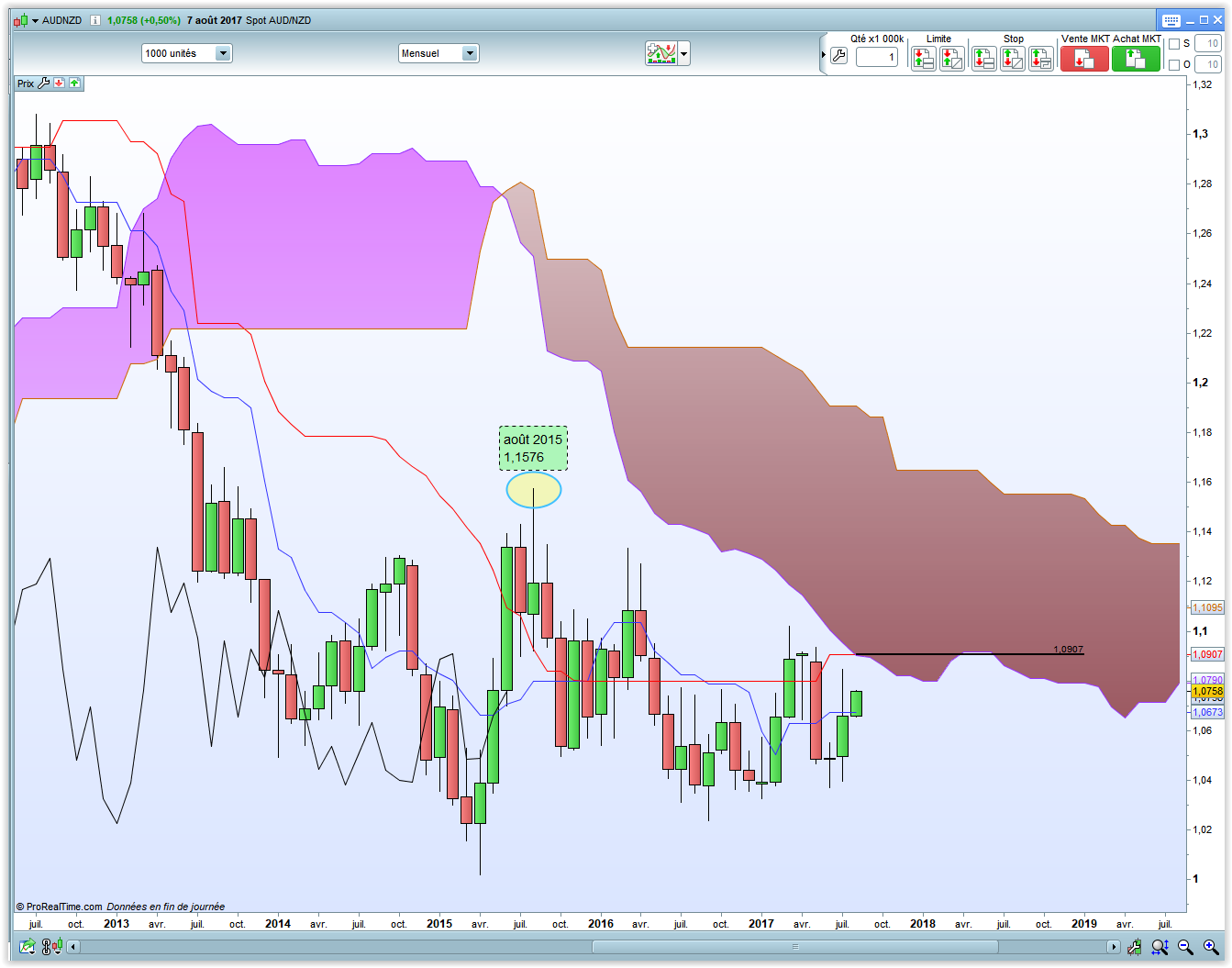The width and height of the screenshot is (1232, 968).
Task: Zoom out with magnifier minus icon
Action: [1185, 947]
